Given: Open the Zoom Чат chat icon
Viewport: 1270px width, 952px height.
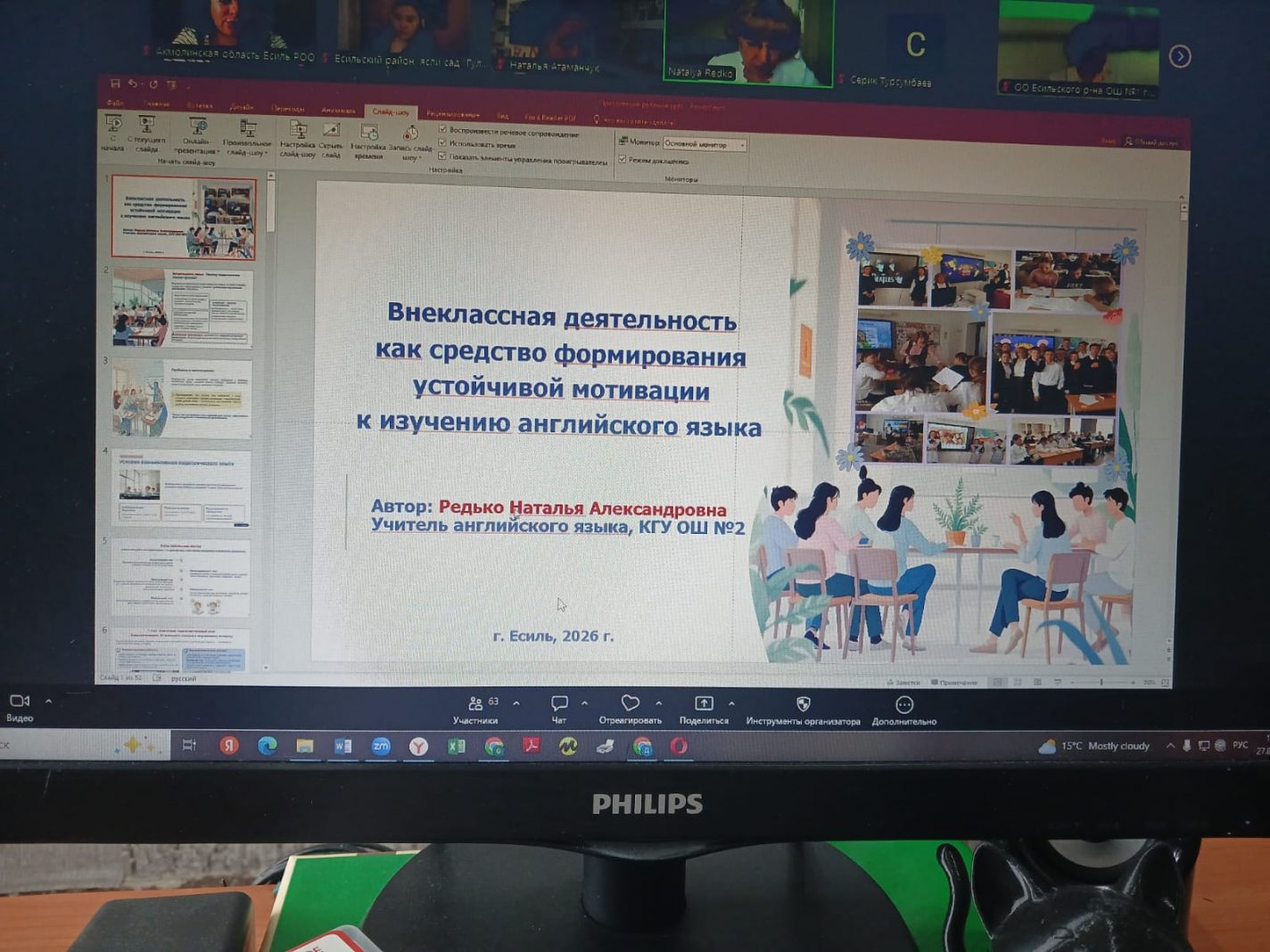Looking at the screenshot, I should (559, 704).
